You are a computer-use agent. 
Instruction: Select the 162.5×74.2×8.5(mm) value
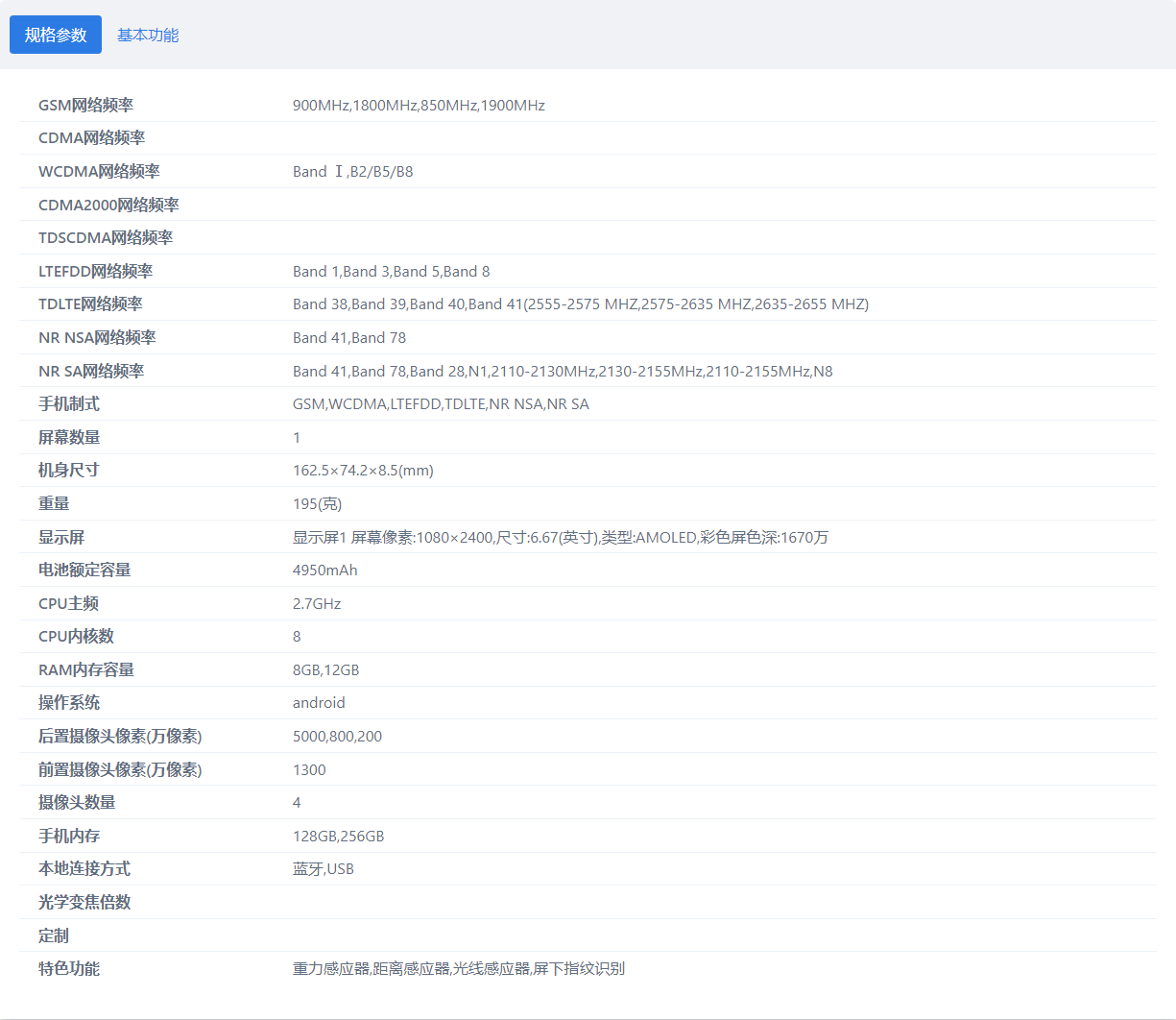click(x=363, y=471)
